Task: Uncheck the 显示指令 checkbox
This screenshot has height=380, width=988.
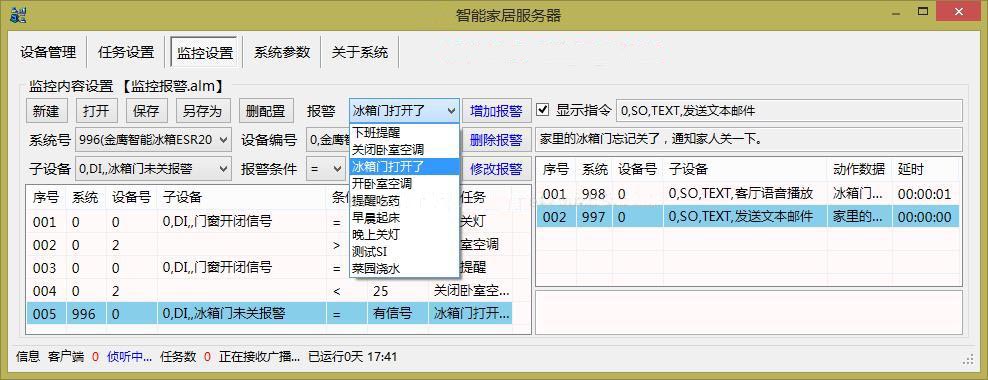Action: pos(543,110)
